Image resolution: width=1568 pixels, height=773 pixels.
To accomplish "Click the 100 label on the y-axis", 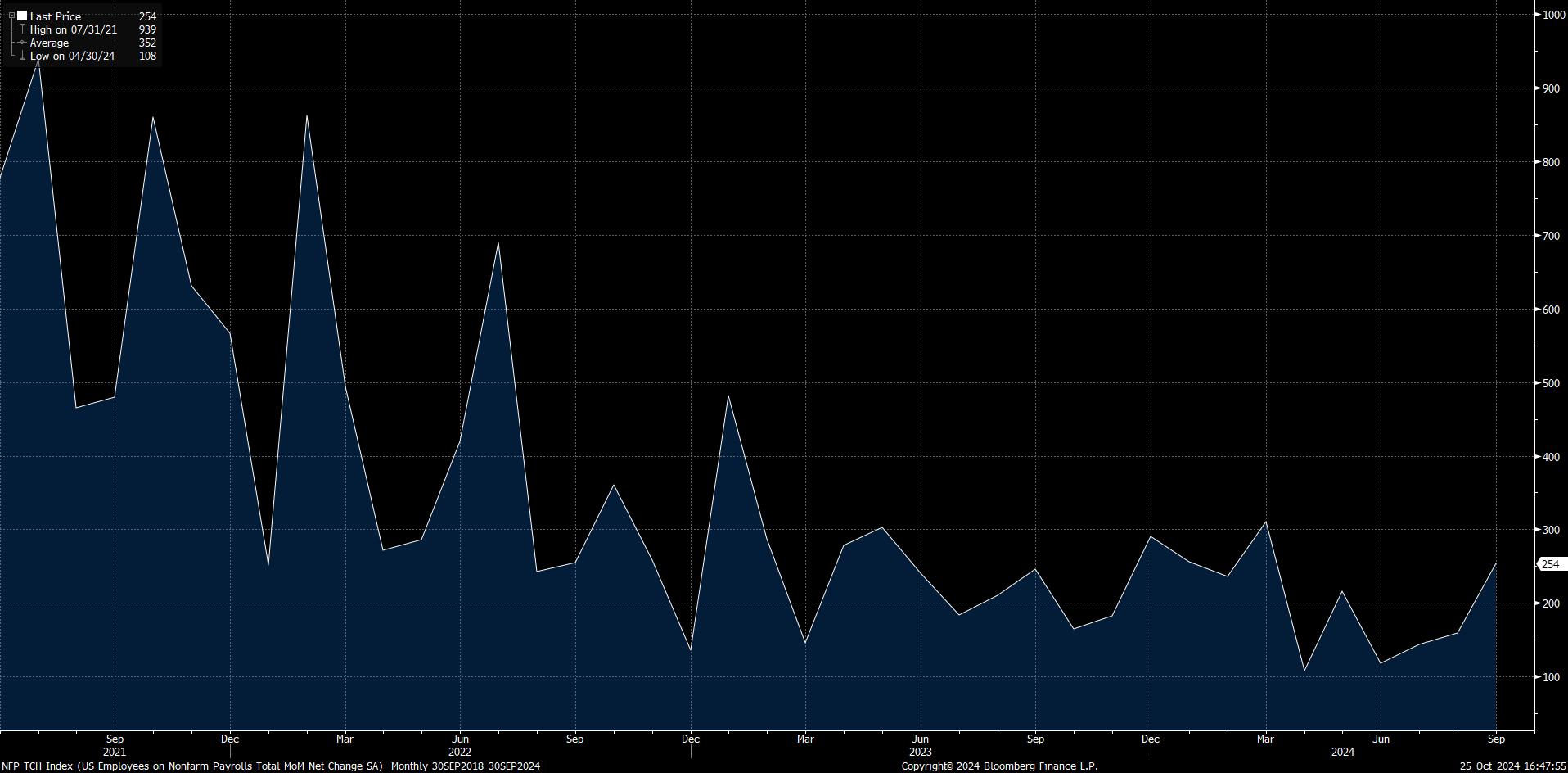I will point(1551,677).
